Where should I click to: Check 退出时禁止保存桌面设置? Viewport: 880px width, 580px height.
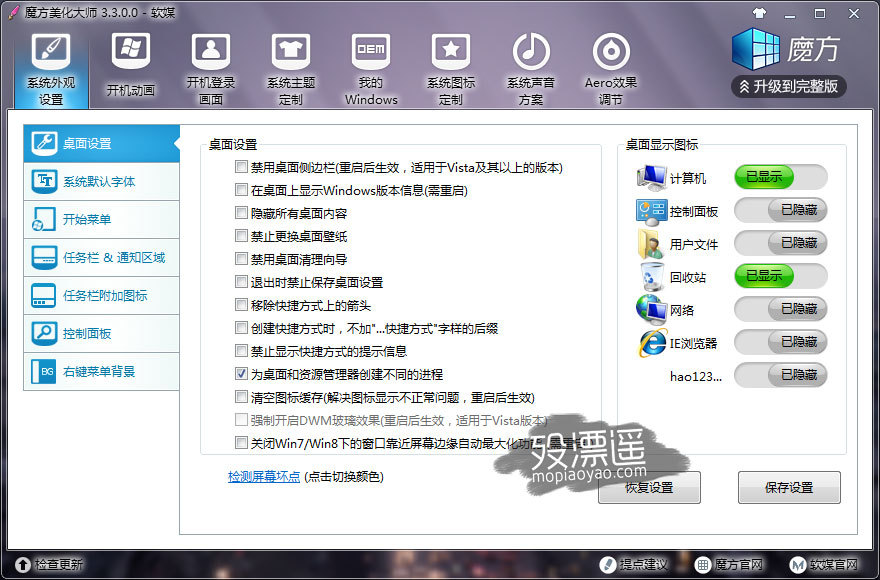coord(241,282)
